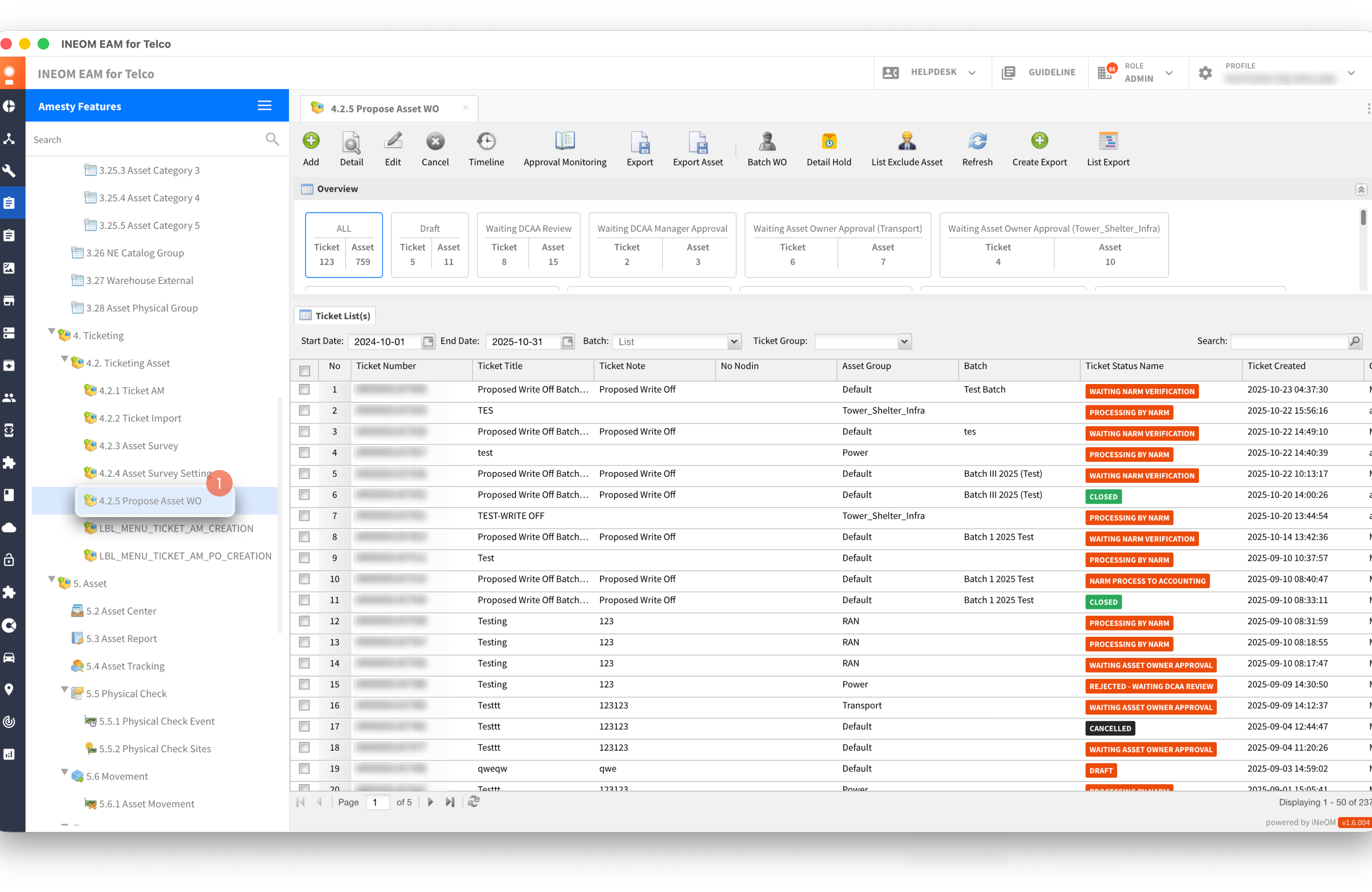Switch to 4.2.5 Propose Asset WO tab
This screenshot has height=892, width=1372.
385,108
